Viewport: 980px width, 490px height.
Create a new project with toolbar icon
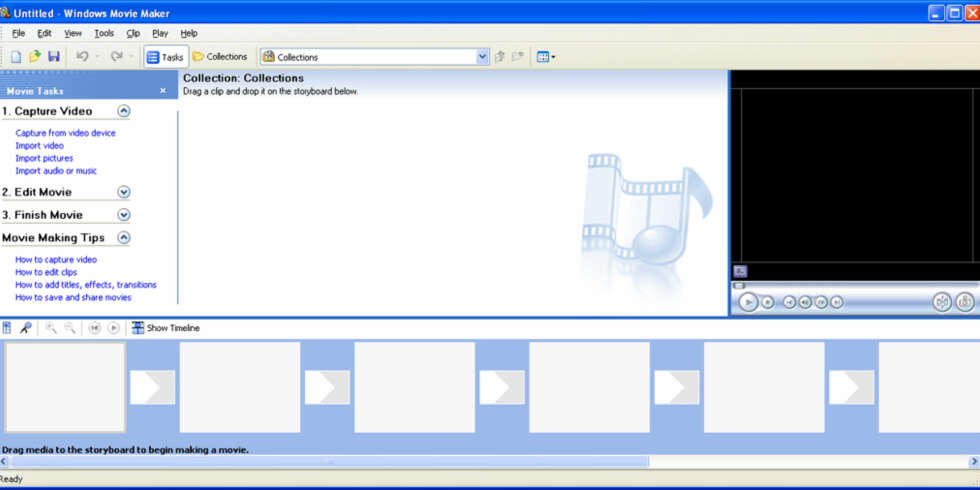coord(16,57)
